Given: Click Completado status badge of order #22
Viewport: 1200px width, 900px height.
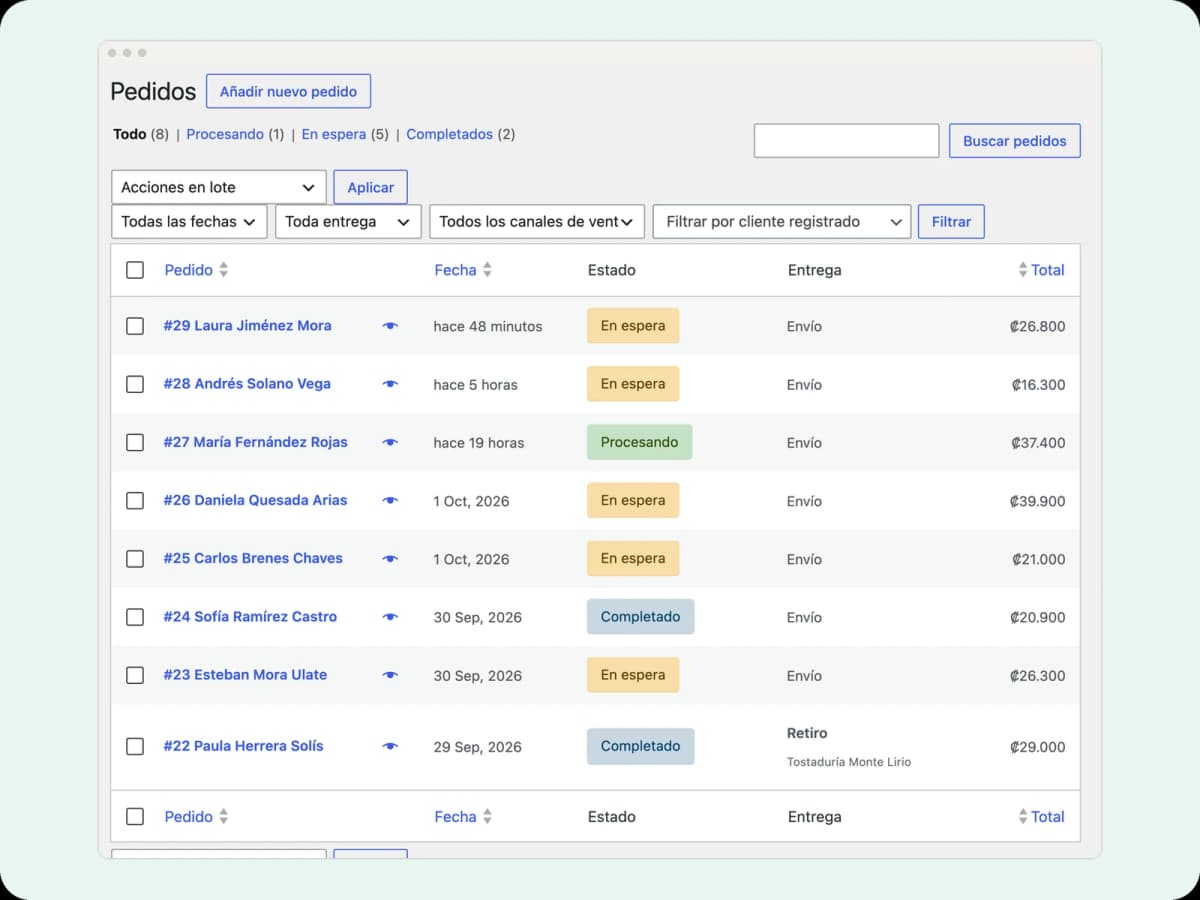Looking at the screenshot, I should tap(640, 746).
